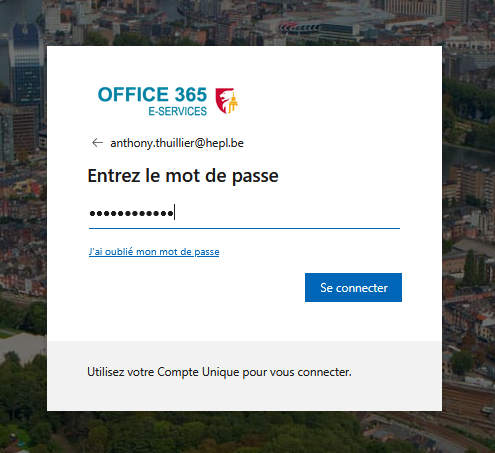The height and width of the screenshot is (453, 495).
Task: Click on the masked password dots
Action: point(131,213)
